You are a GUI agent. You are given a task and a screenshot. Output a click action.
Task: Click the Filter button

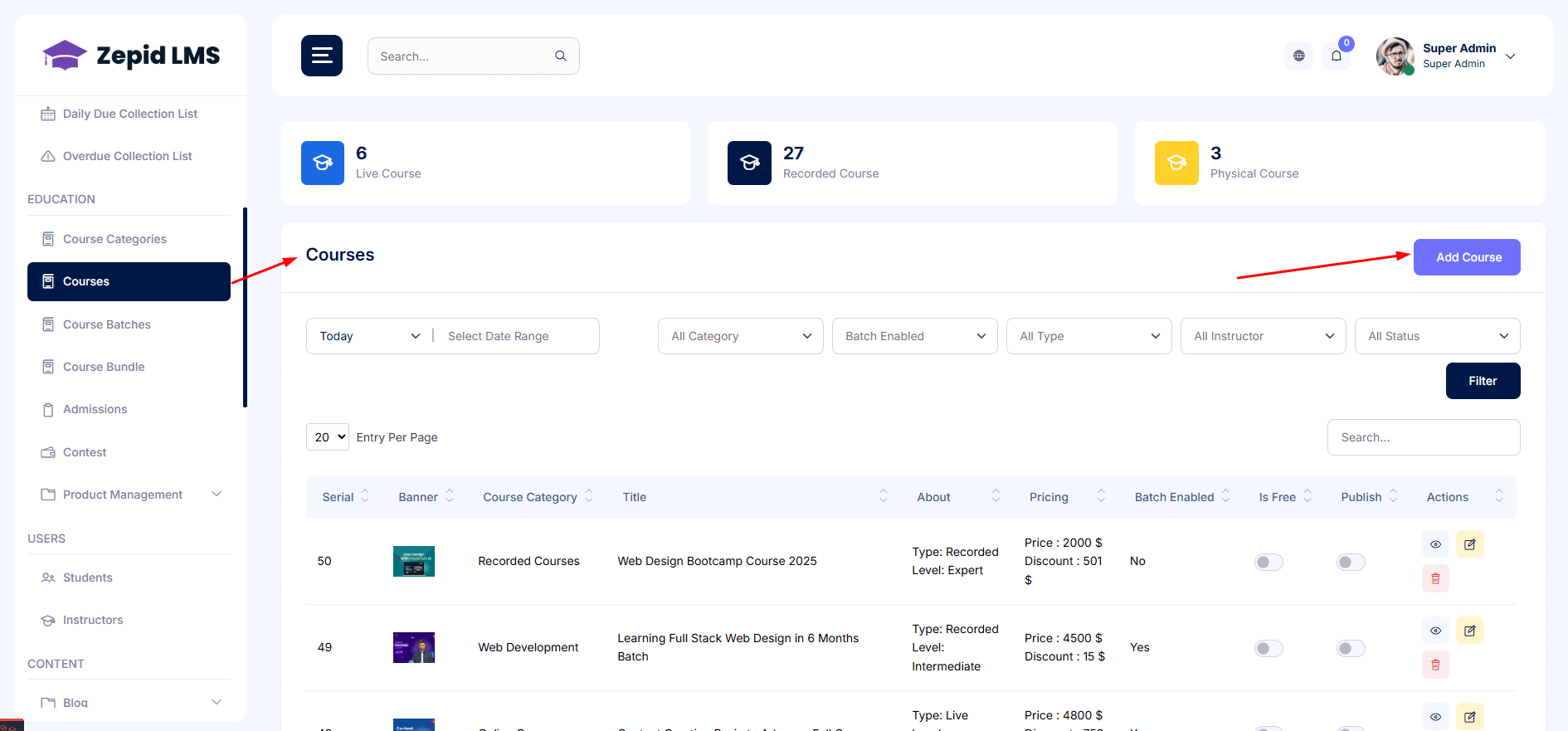(1483, 381)
